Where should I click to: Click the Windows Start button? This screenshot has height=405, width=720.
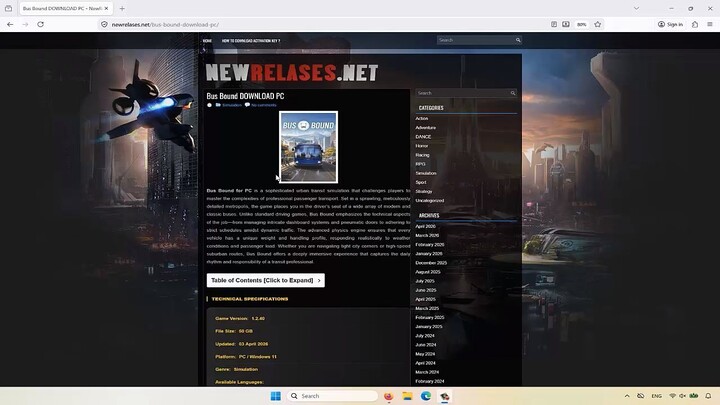tap(275, 396)
